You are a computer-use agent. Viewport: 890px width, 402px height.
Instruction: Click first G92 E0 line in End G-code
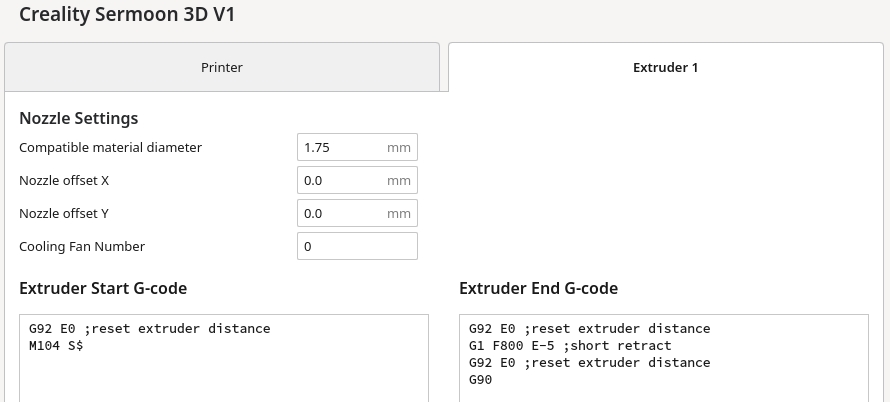point(590,329)
